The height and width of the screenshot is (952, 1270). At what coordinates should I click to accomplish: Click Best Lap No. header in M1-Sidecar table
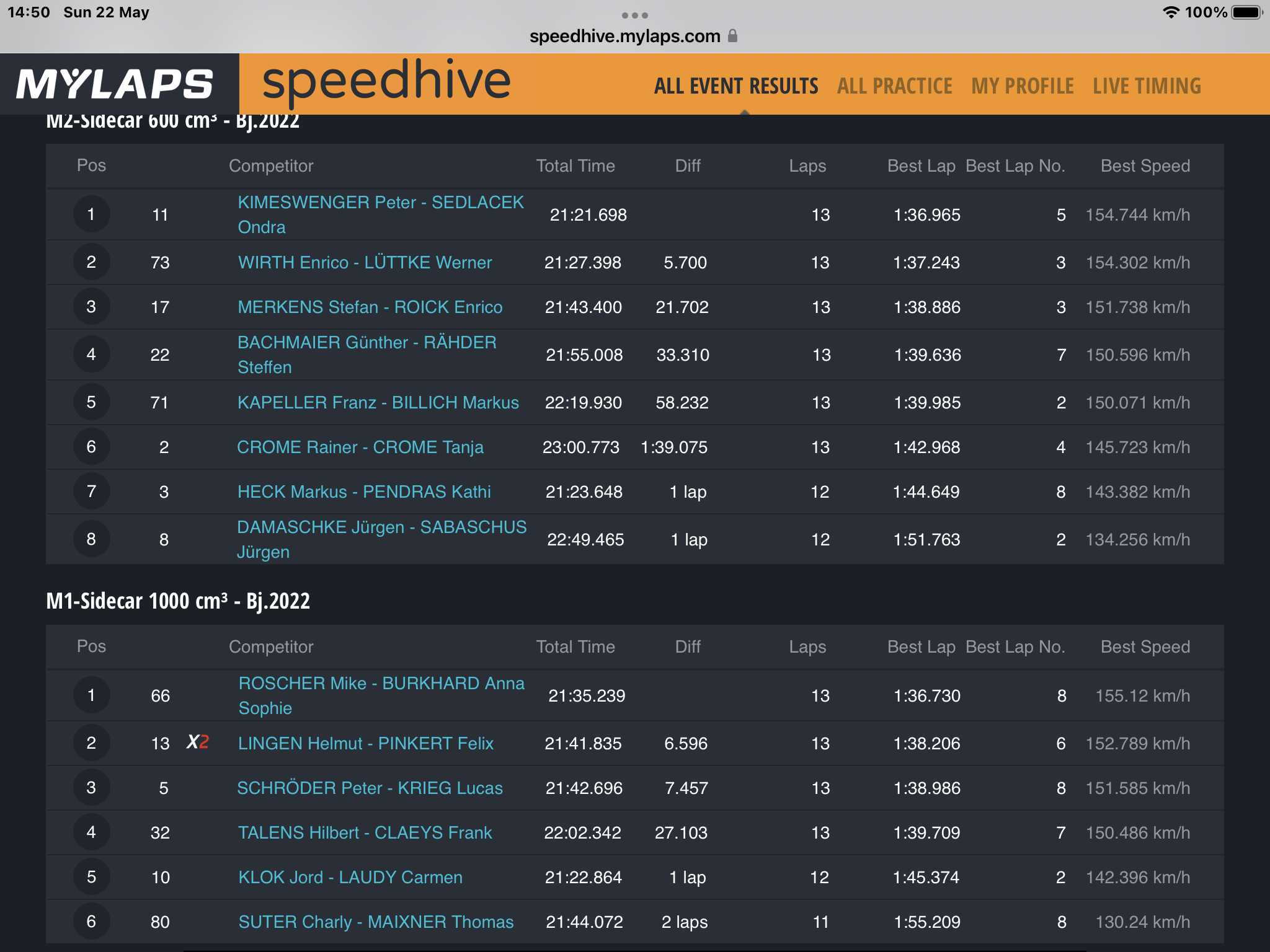pyautogui.click(x=1015, y=646)
